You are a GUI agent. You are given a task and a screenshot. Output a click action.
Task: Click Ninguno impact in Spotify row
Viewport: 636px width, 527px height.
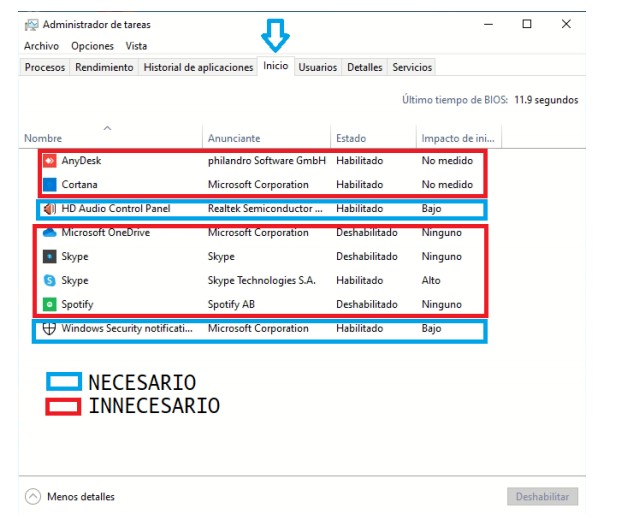pos(442,305)
